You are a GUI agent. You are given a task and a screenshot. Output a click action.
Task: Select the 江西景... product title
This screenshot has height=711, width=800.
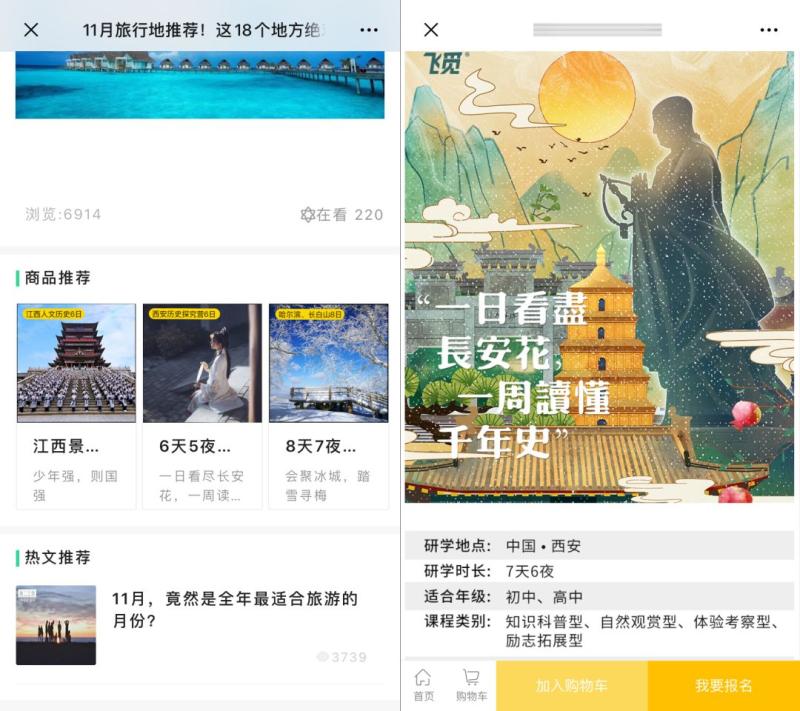[x=66, y=446]
